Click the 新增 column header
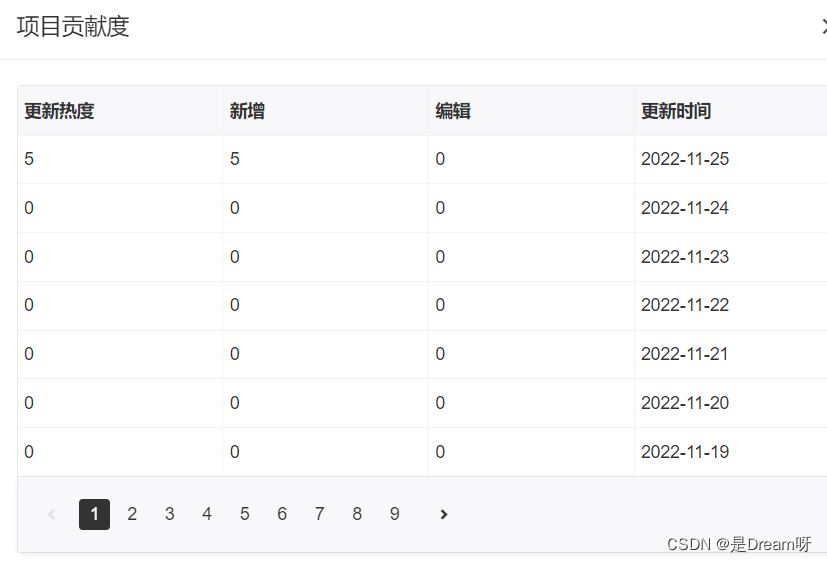The image size is (827, 562). point(248,111)
